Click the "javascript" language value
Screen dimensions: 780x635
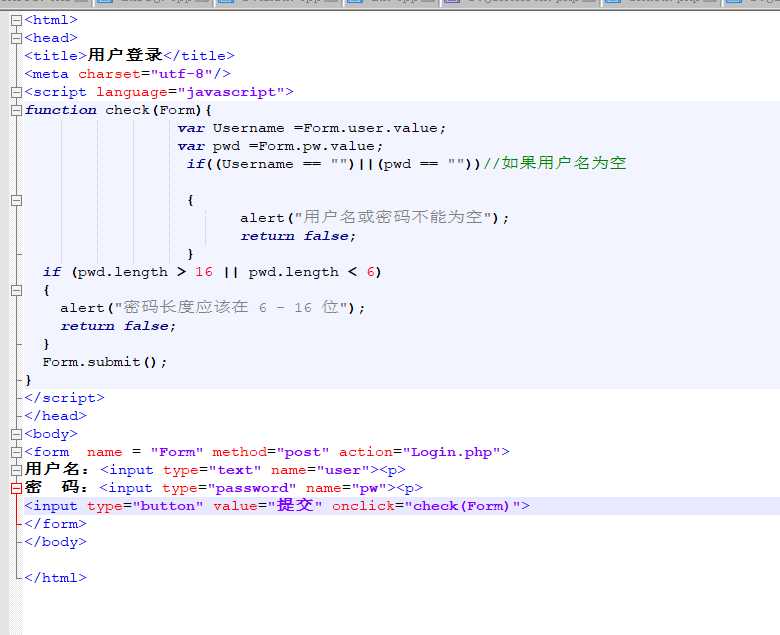pyautogui.click(x=231, y=92)
